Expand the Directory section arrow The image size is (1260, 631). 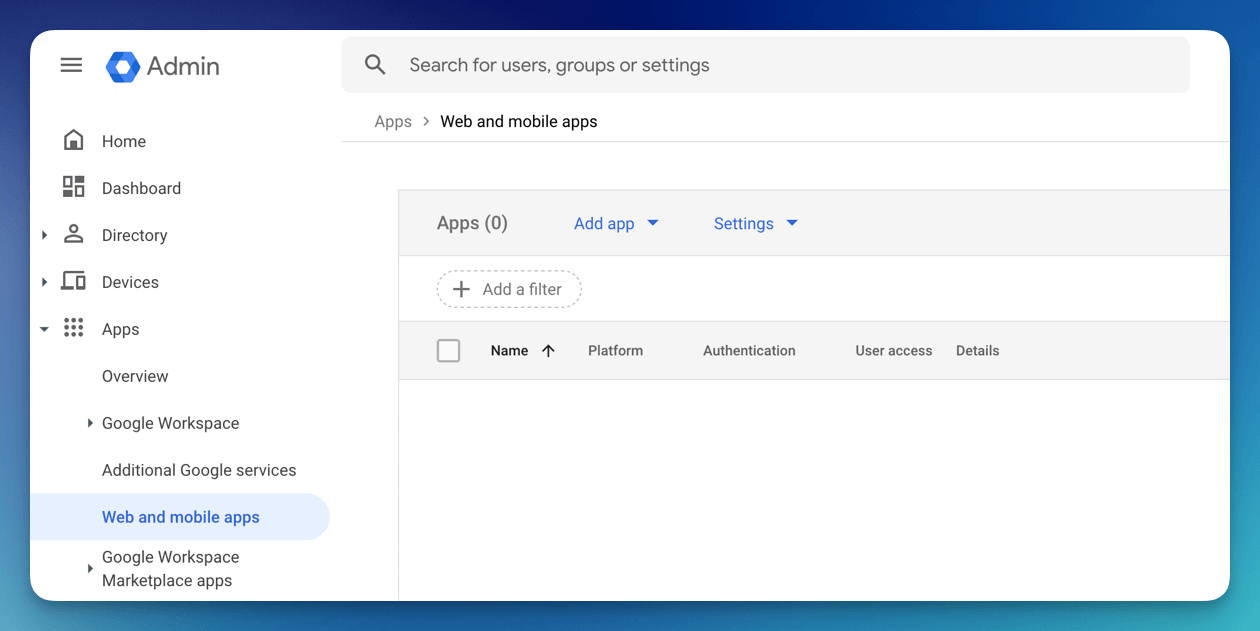tap(44, 235)
